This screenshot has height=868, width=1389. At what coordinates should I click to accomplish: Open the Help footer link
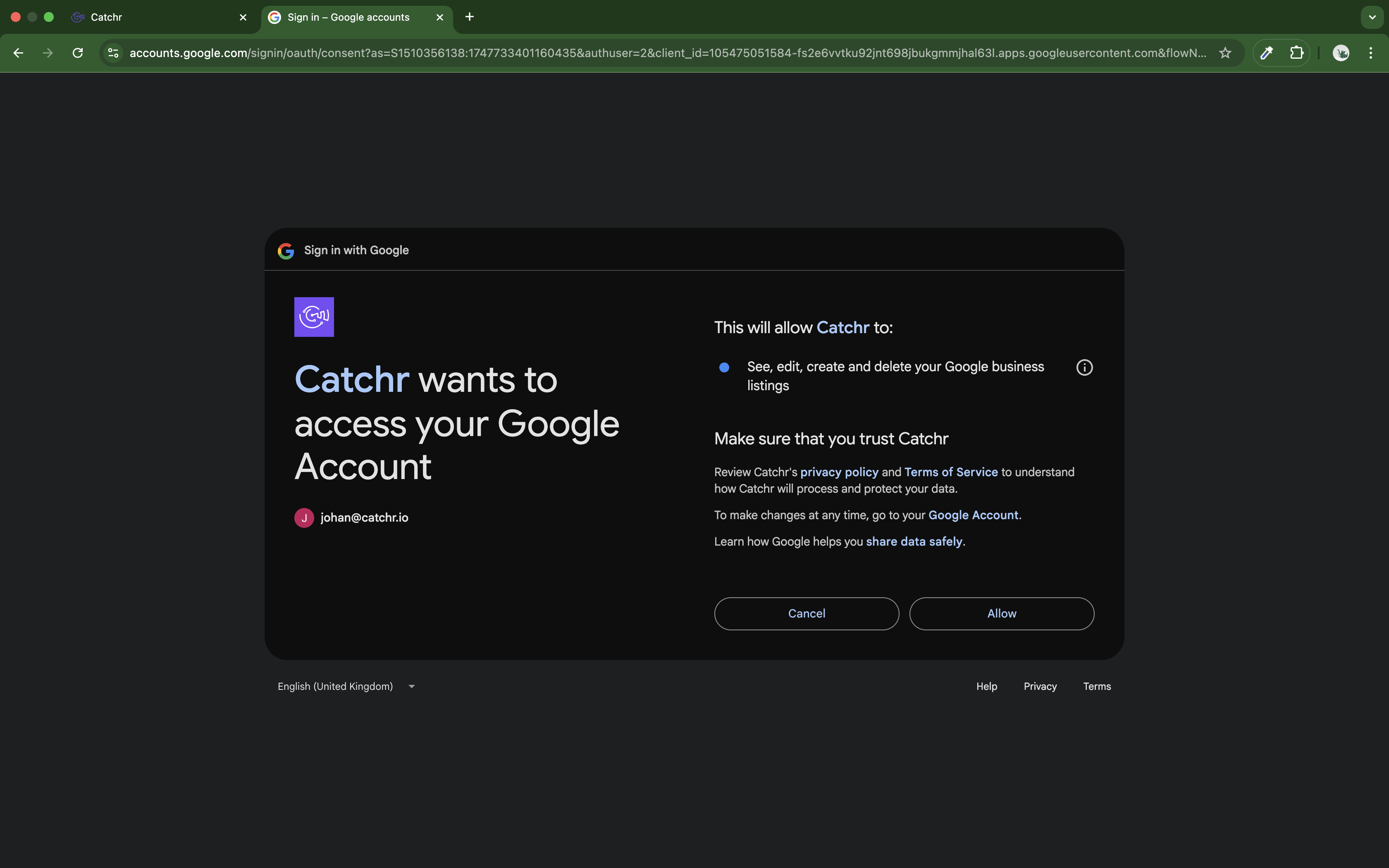pos(987,687)
